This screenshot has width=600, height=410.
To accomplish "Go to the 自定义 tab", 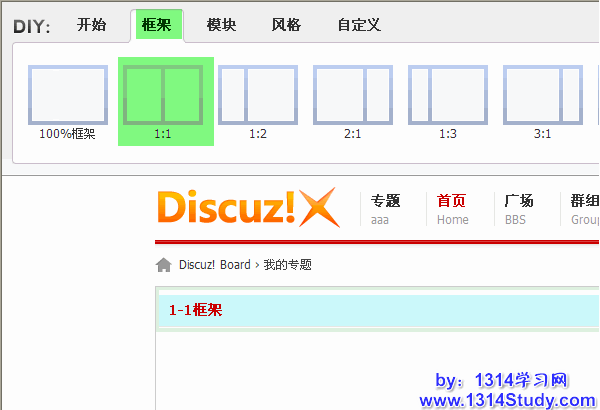I will (x=359, y=25).
